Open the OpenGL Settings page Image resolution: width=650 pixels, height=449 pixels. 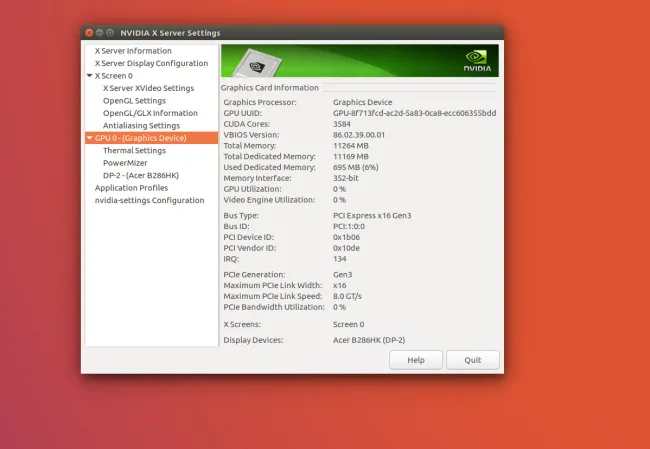click(134, 101)
